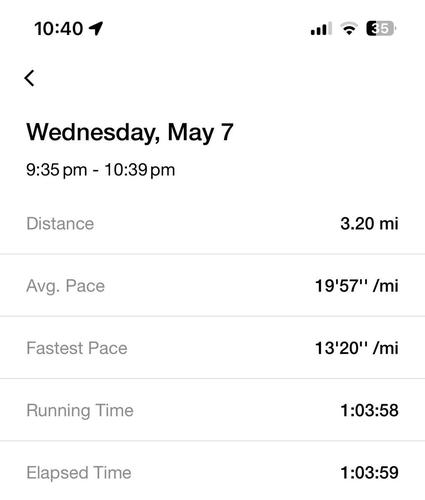Select the Running Time row label

(x=80, y=411)
